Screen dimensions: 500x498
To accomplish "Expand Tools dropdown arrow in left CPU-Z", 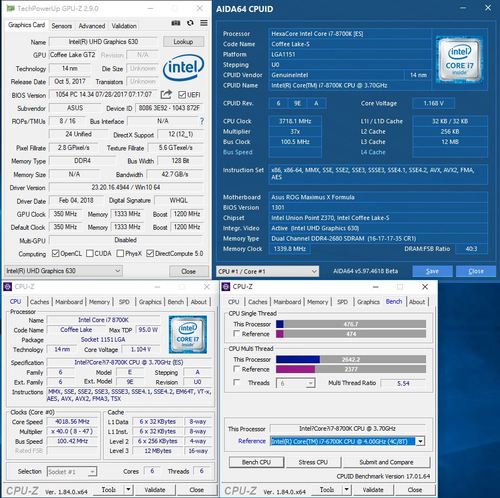I will click(128, 490).
